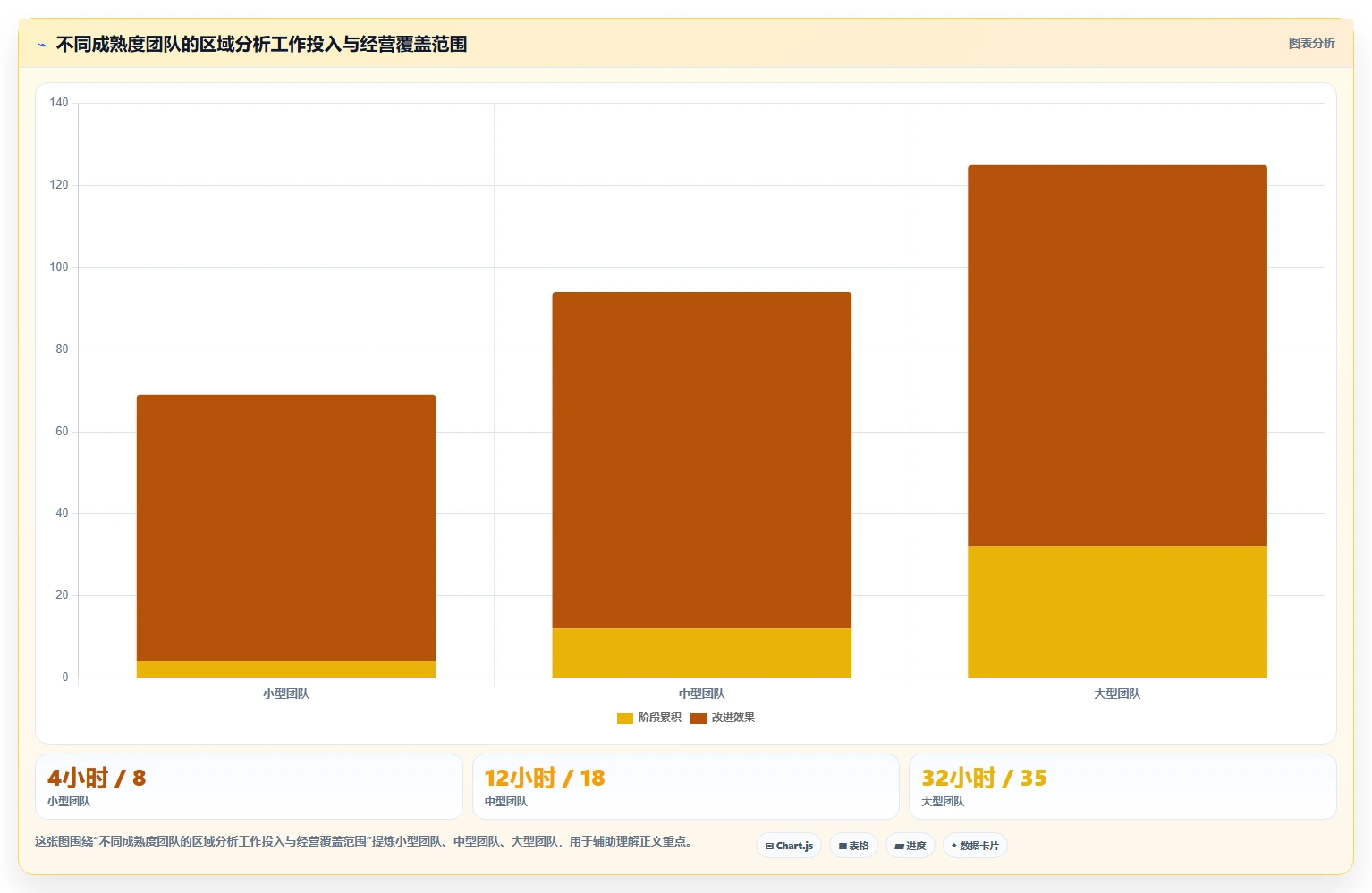
Task: Click the description sentence below the cards
Action: tap(363, 841)
